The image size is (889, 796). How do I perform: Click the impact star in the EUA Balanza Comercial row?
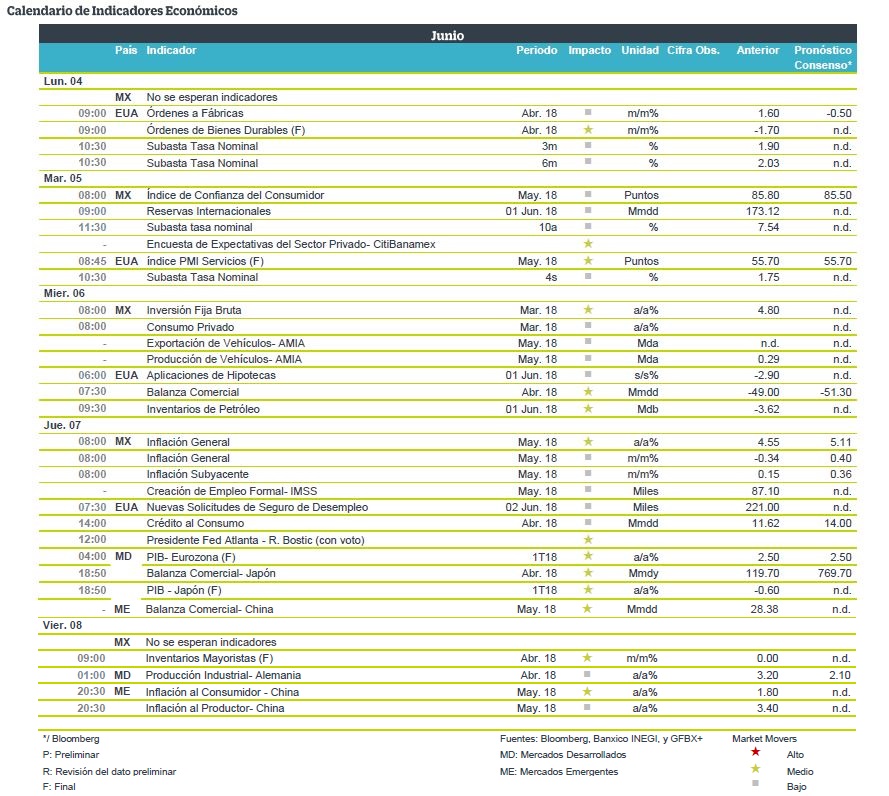click(588, 391)
